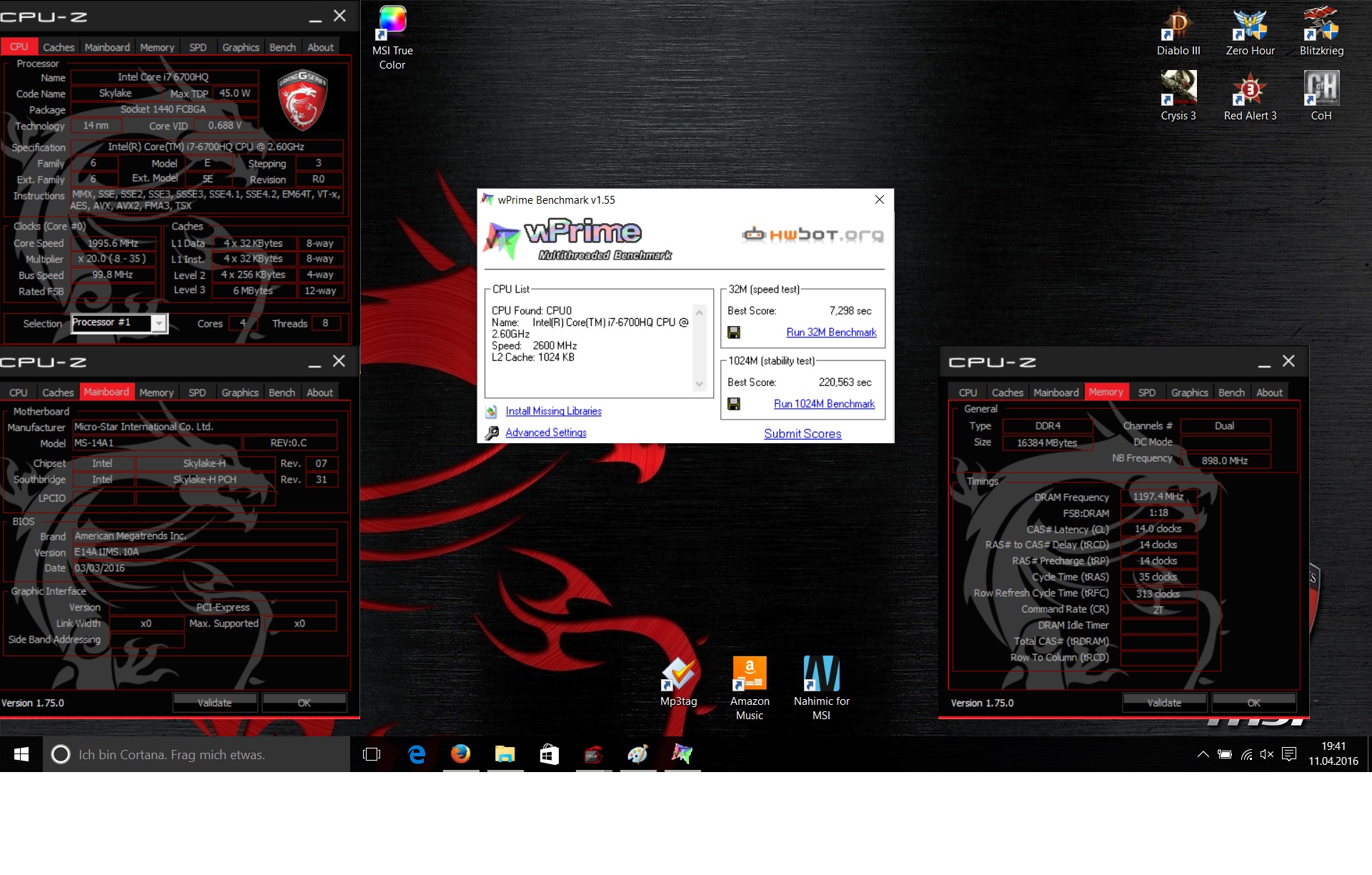Click the save icon for 32M score
Screen dimensions: 1372x875
tap(734, 332)
